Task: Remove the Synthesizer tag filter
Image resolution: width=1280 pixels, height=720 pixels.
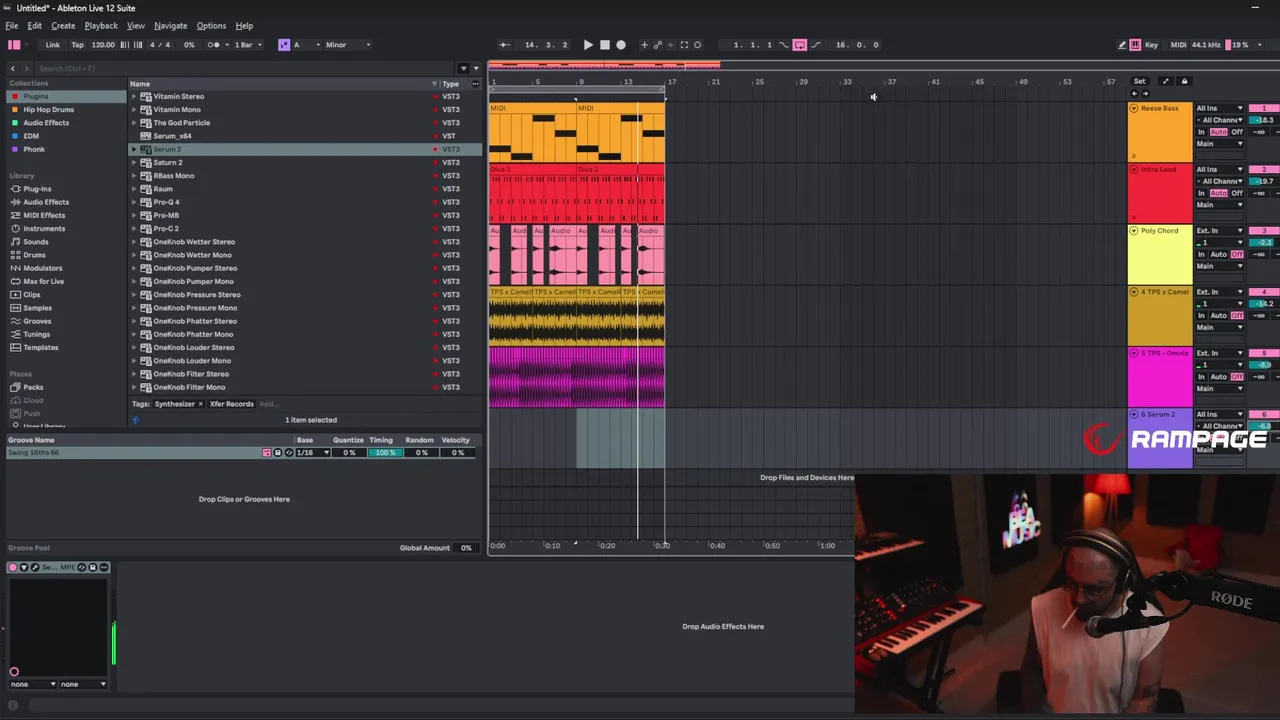Action: 200,404
